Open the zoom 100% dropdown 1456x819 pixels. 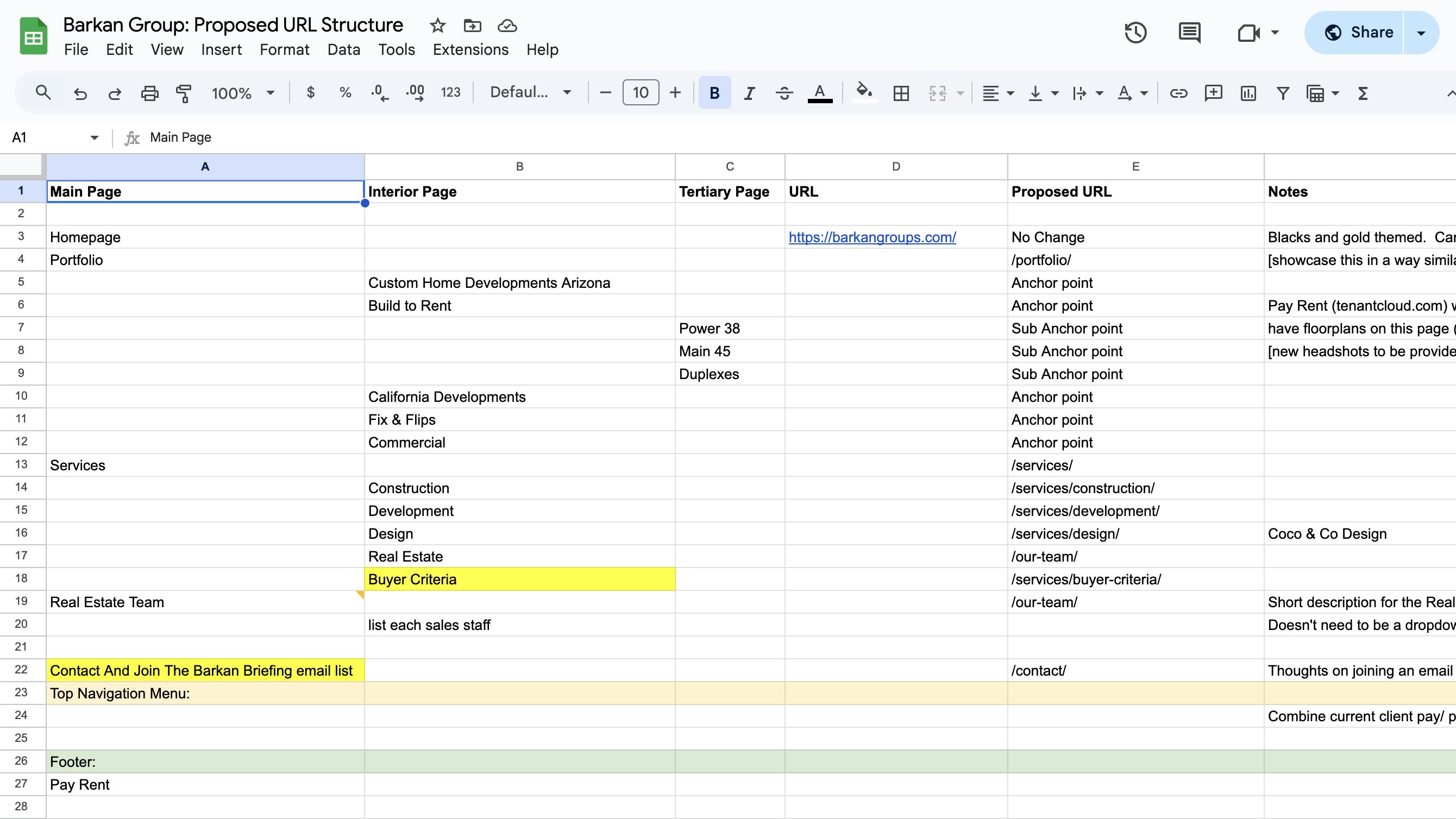click(243, 93)
